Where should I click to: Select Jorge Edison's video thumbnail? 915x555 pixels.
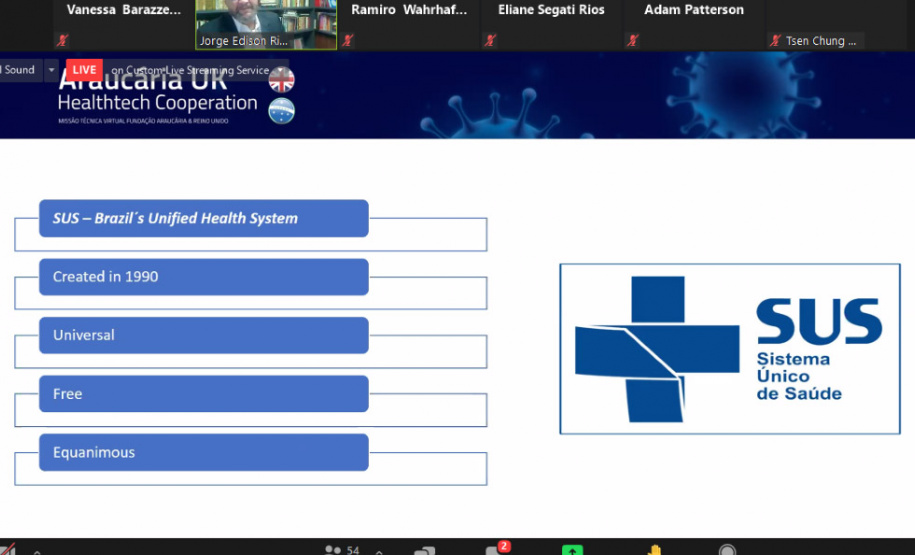point(266,24)
